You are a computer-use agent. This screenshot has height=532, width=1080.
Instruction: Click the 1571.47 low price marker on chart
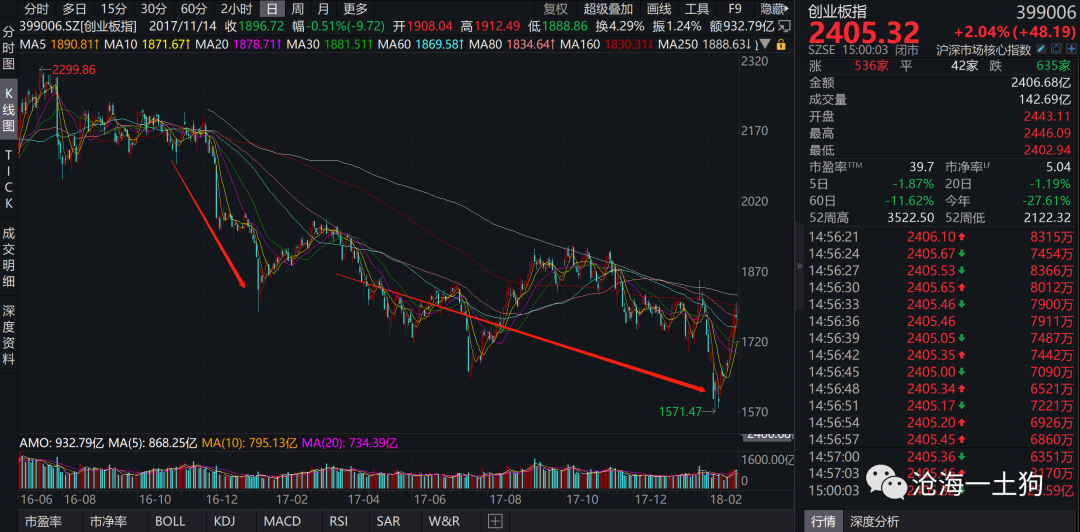click(x=679, y=411)
